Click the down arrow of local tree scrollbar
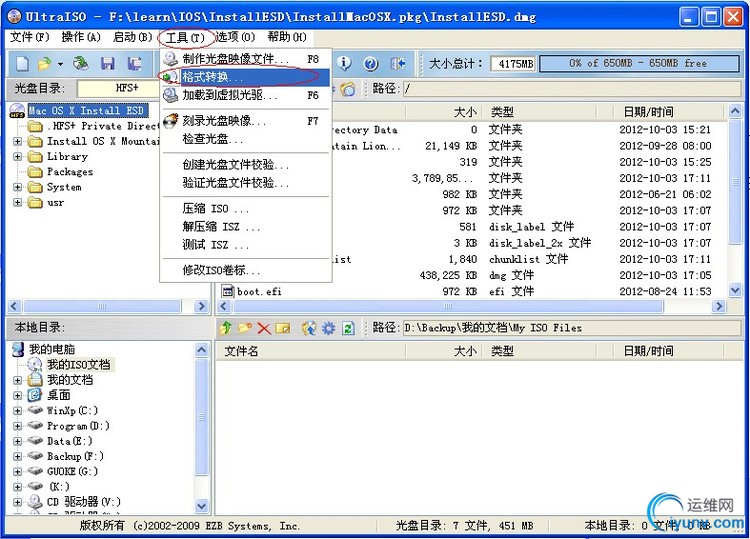The width and height of the screenshot is (750, 539). (x=202, y=506)
